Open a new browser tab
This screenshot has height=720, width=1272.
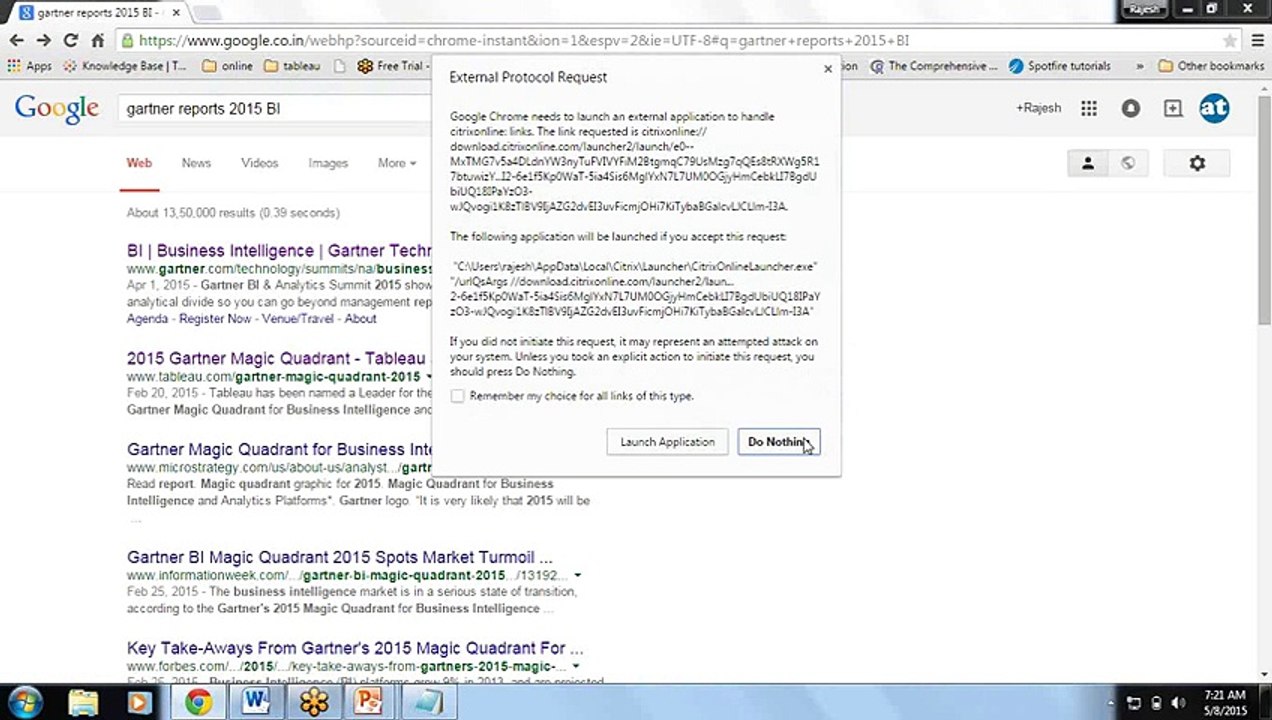tap(206, 13)
